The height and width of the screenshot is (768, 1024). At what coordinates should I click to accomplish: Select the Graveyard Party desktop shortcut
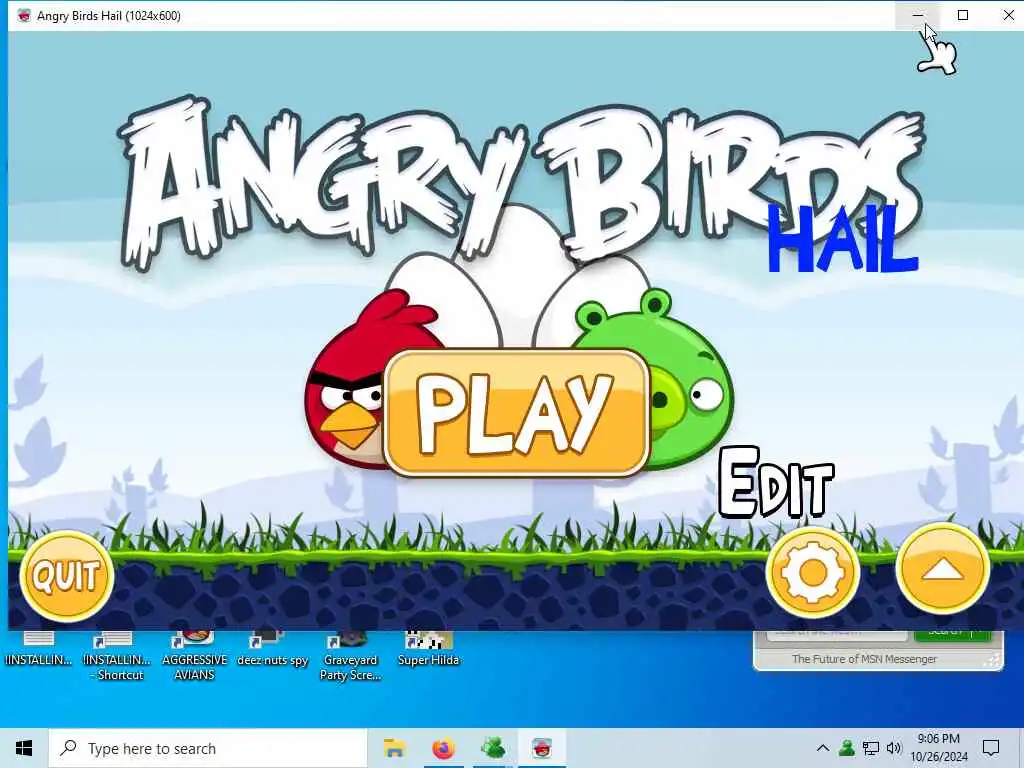[x=350, y=658]
